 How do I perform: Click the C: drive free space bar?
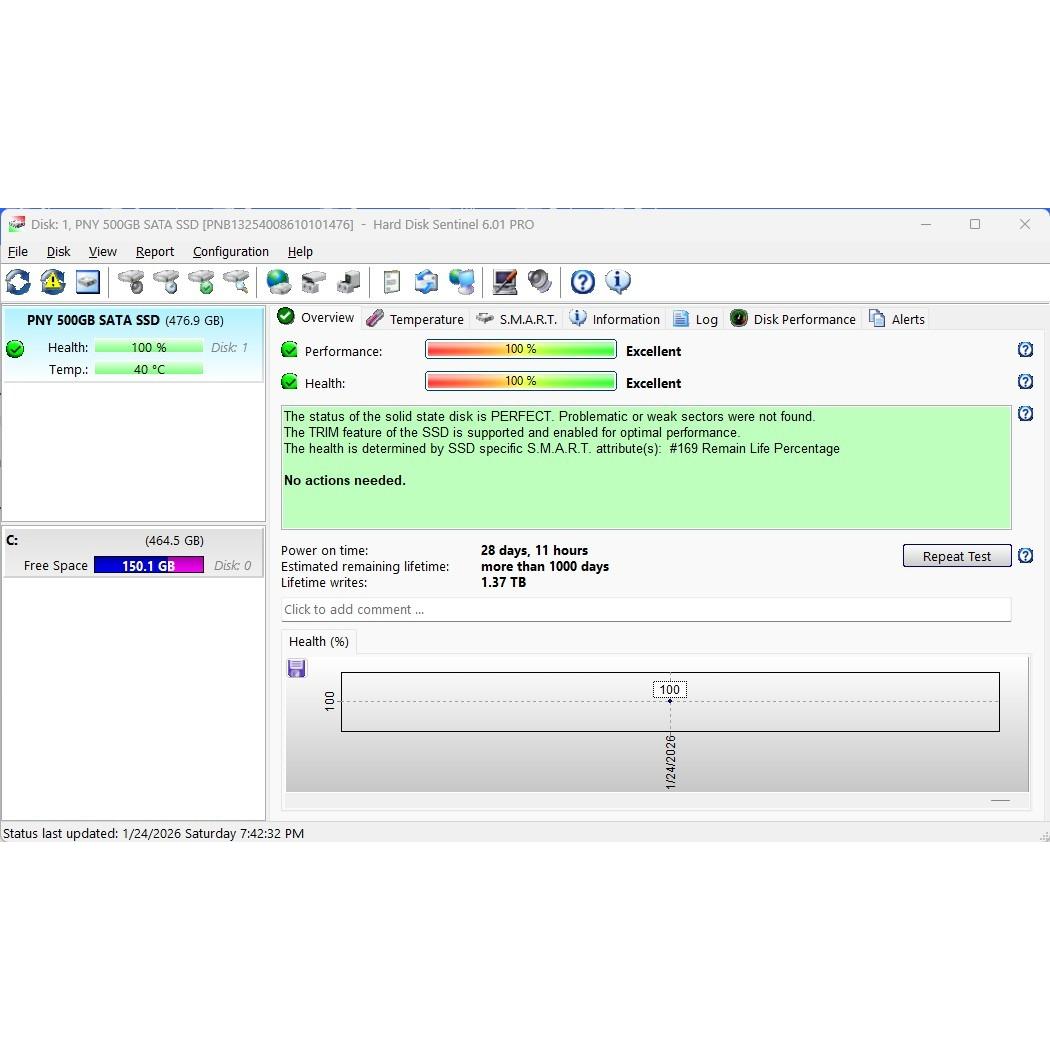(x=149, y=565)
